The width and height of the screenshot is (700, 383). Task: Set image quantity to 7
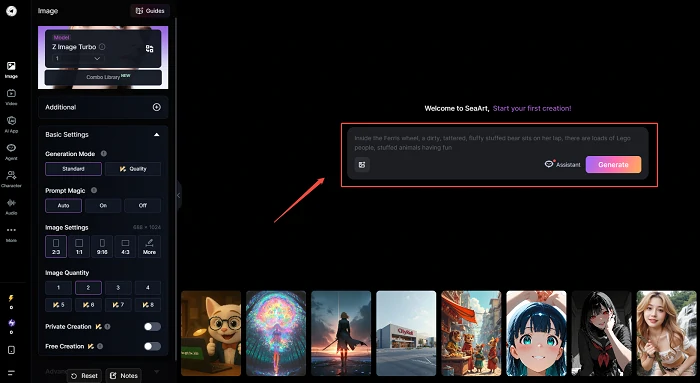(x=118, y=305)
